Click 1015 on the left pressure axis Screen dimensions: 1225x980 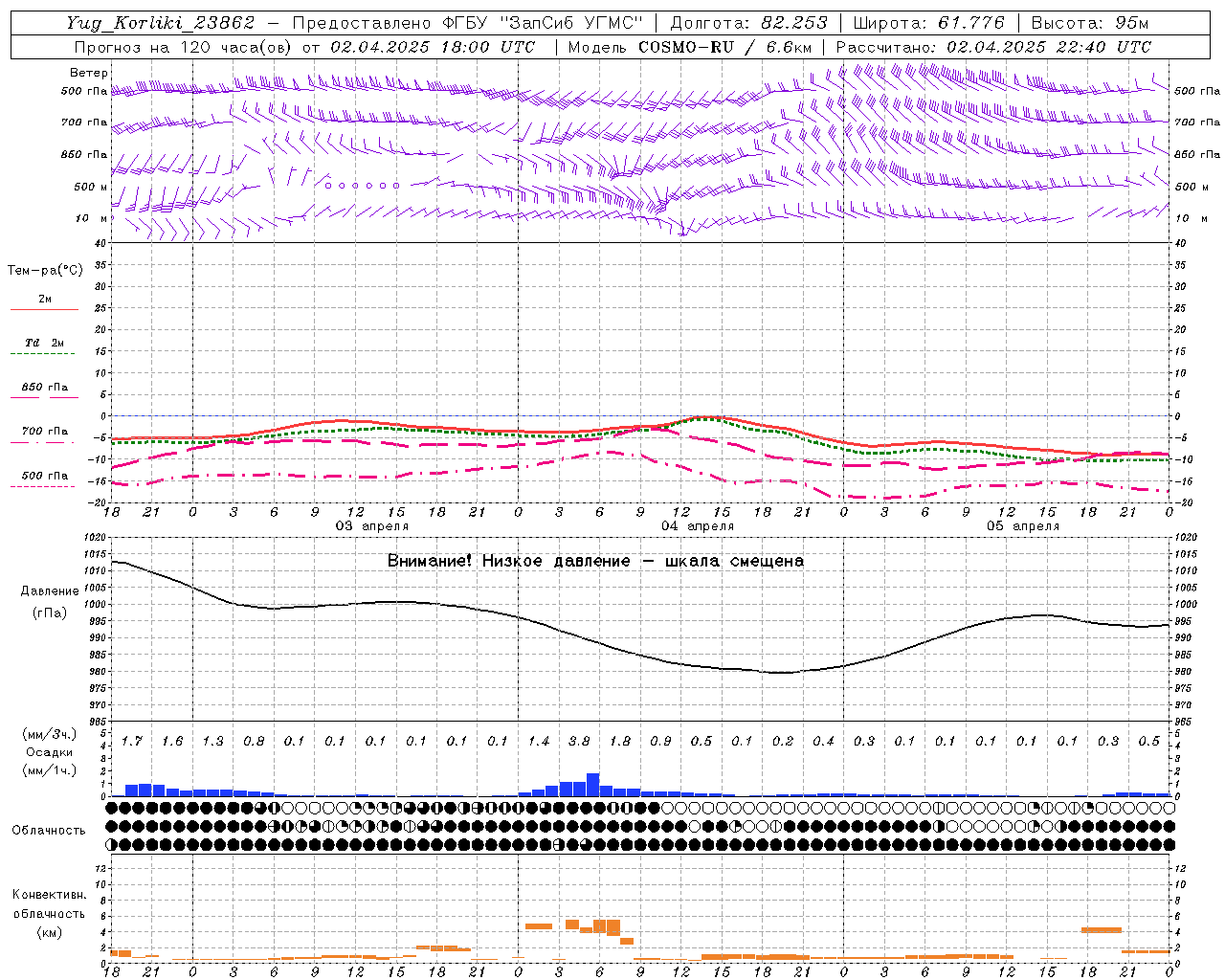click(96, 554)
